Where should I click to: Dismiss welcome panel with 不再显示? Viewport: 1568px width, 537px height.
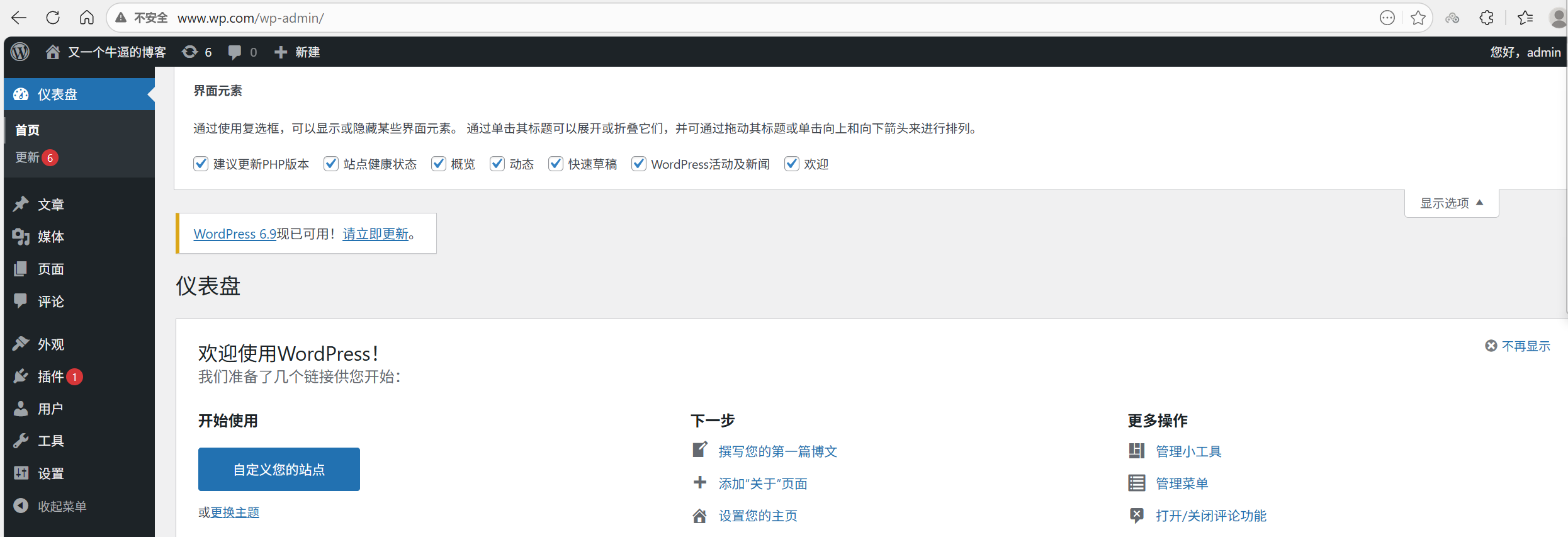pos(1518,346)
